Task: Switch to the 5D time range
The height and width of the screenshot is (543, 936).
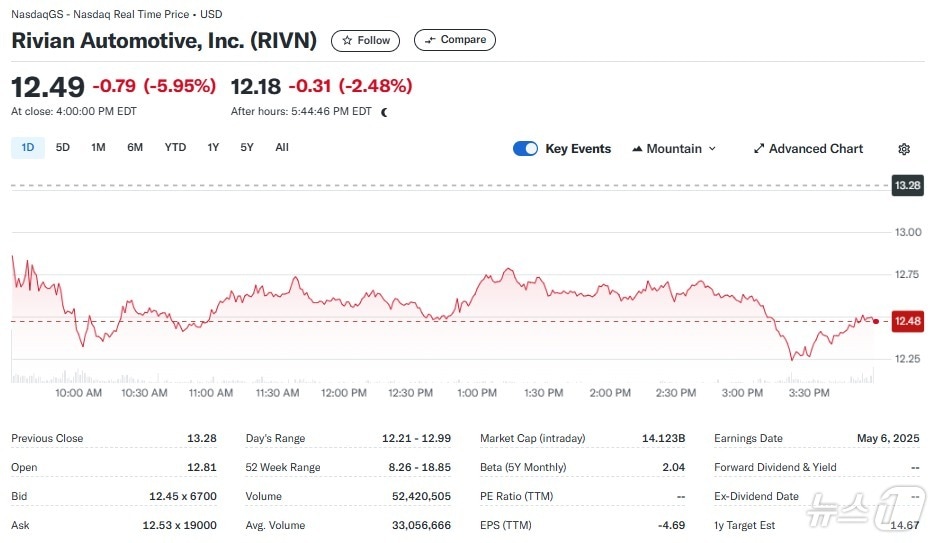Action: click(x=63, y=148)
